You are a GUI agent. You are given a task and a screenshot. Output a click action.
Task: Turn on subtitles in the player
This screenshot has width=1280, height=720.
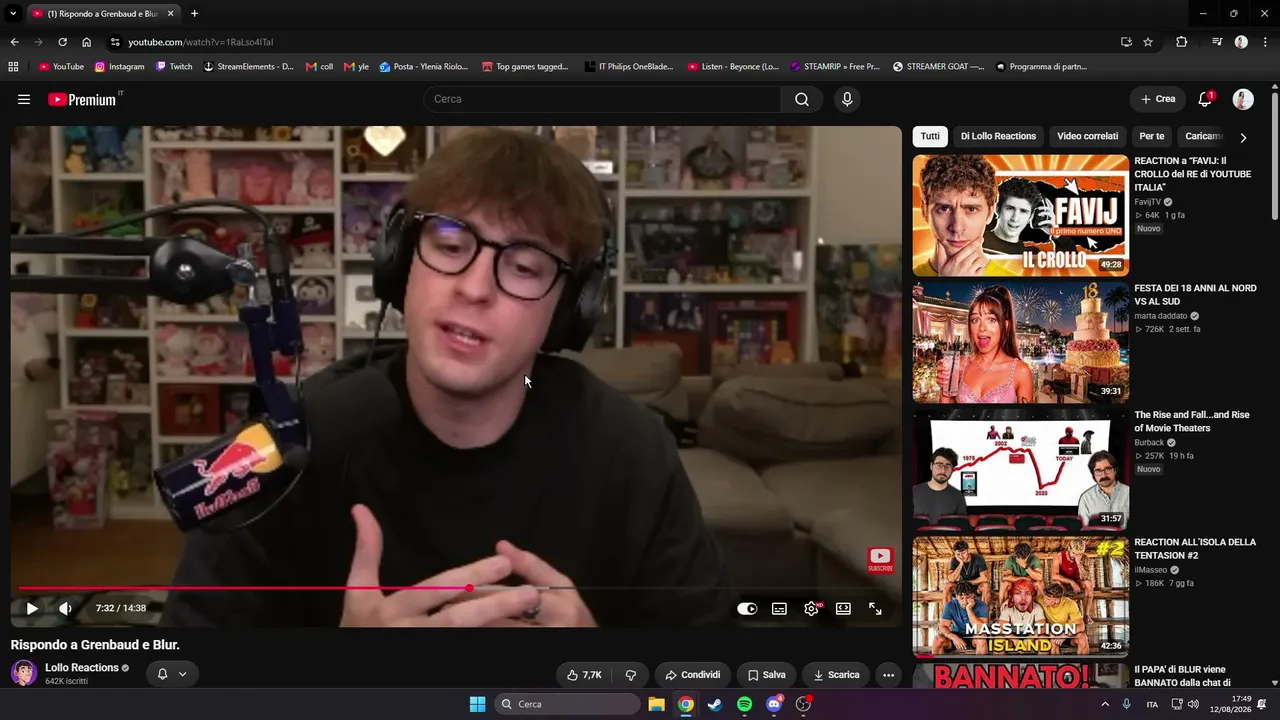tap(779, 608)
